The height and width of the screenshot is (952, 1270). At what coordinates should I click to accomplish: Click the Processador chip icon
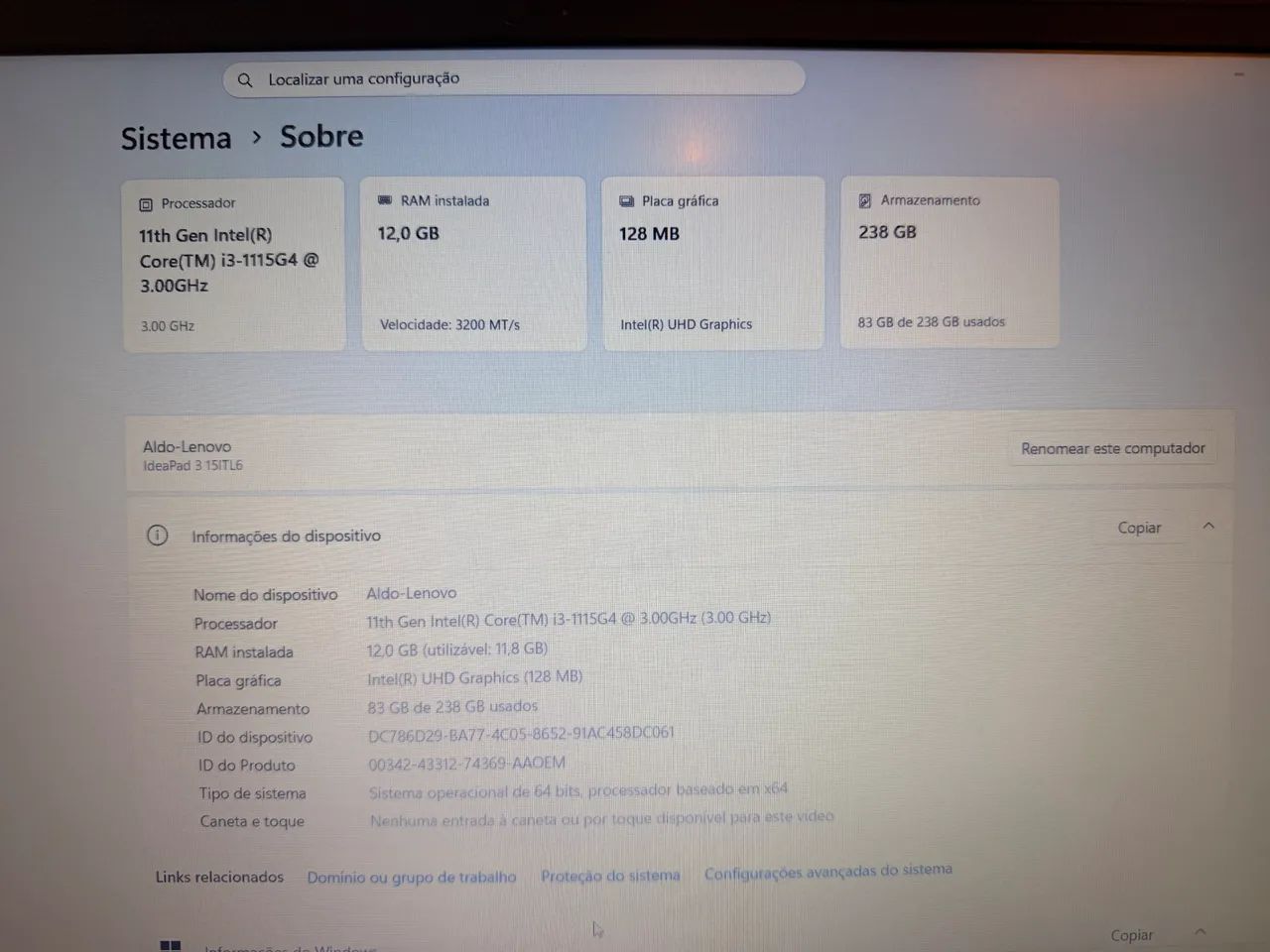[146, 204]
